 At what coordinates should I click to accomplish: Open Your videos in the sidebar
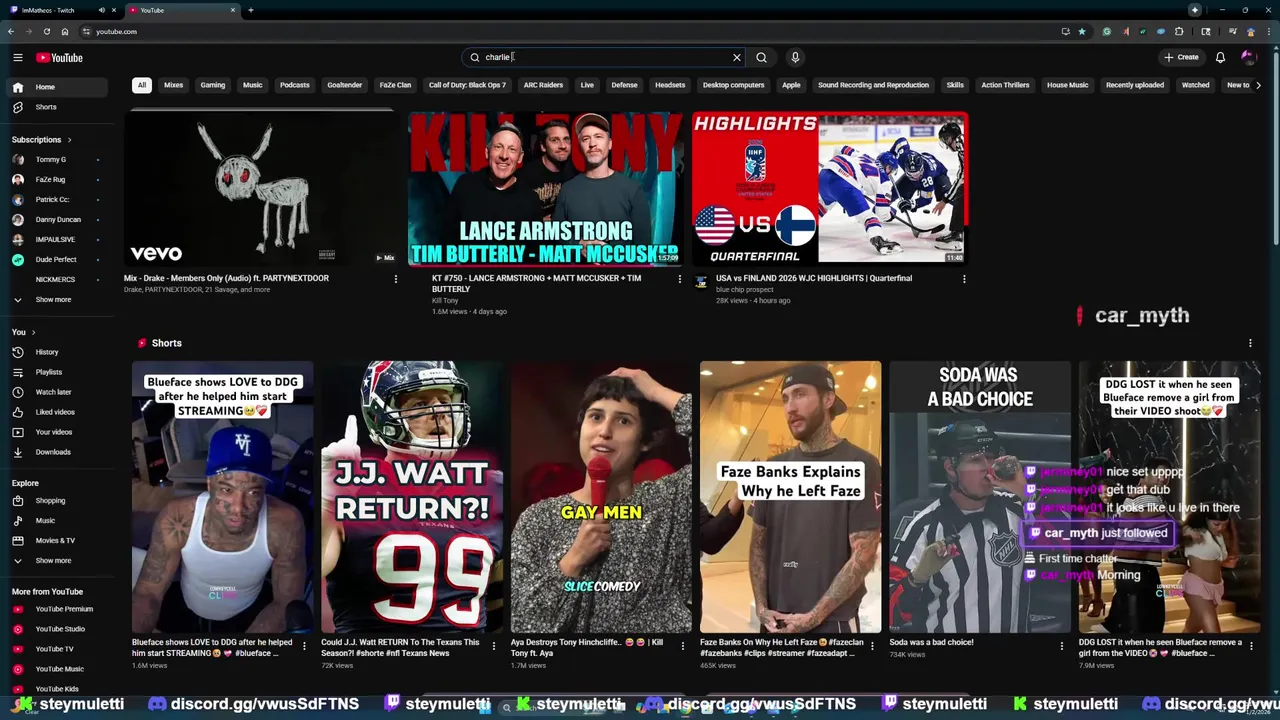[58, 432]
